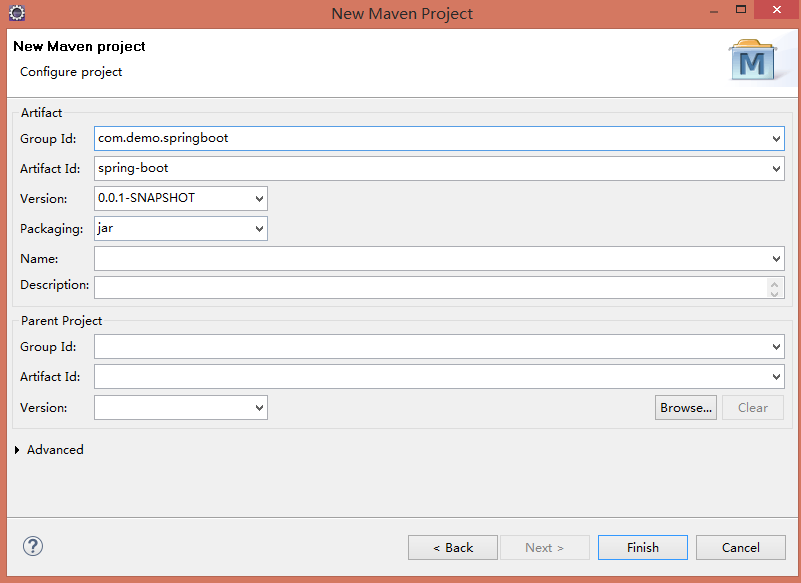Open the Parent Project Group Id dropdown arrow

pyautogui.click(x=776, y=347)
